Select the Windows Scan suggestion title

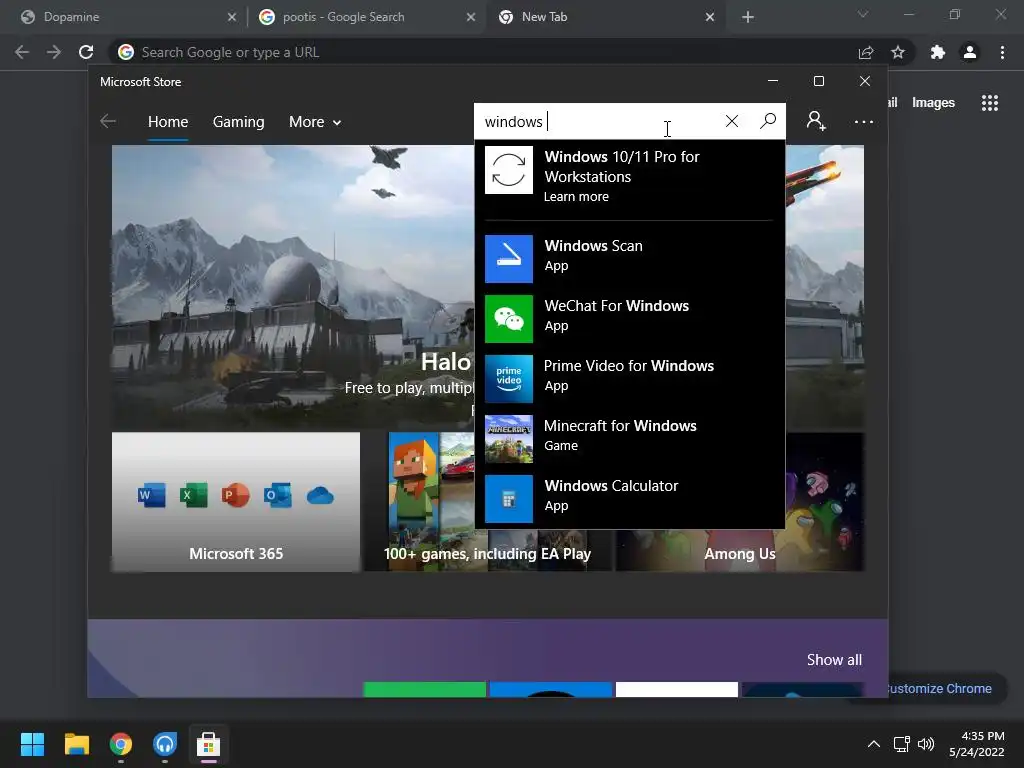[594, 246]
